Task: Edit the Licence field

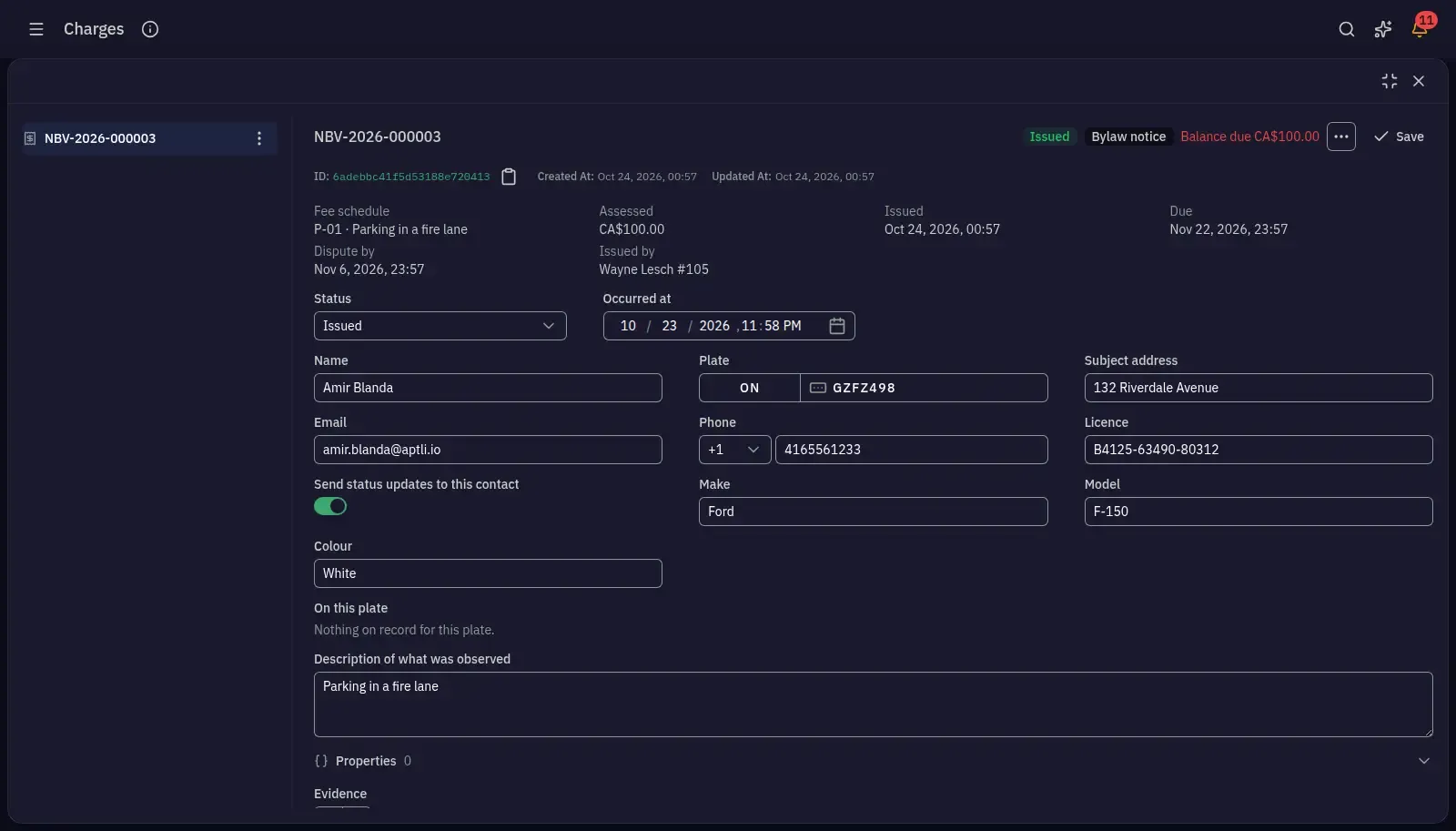Action: 1259,450
